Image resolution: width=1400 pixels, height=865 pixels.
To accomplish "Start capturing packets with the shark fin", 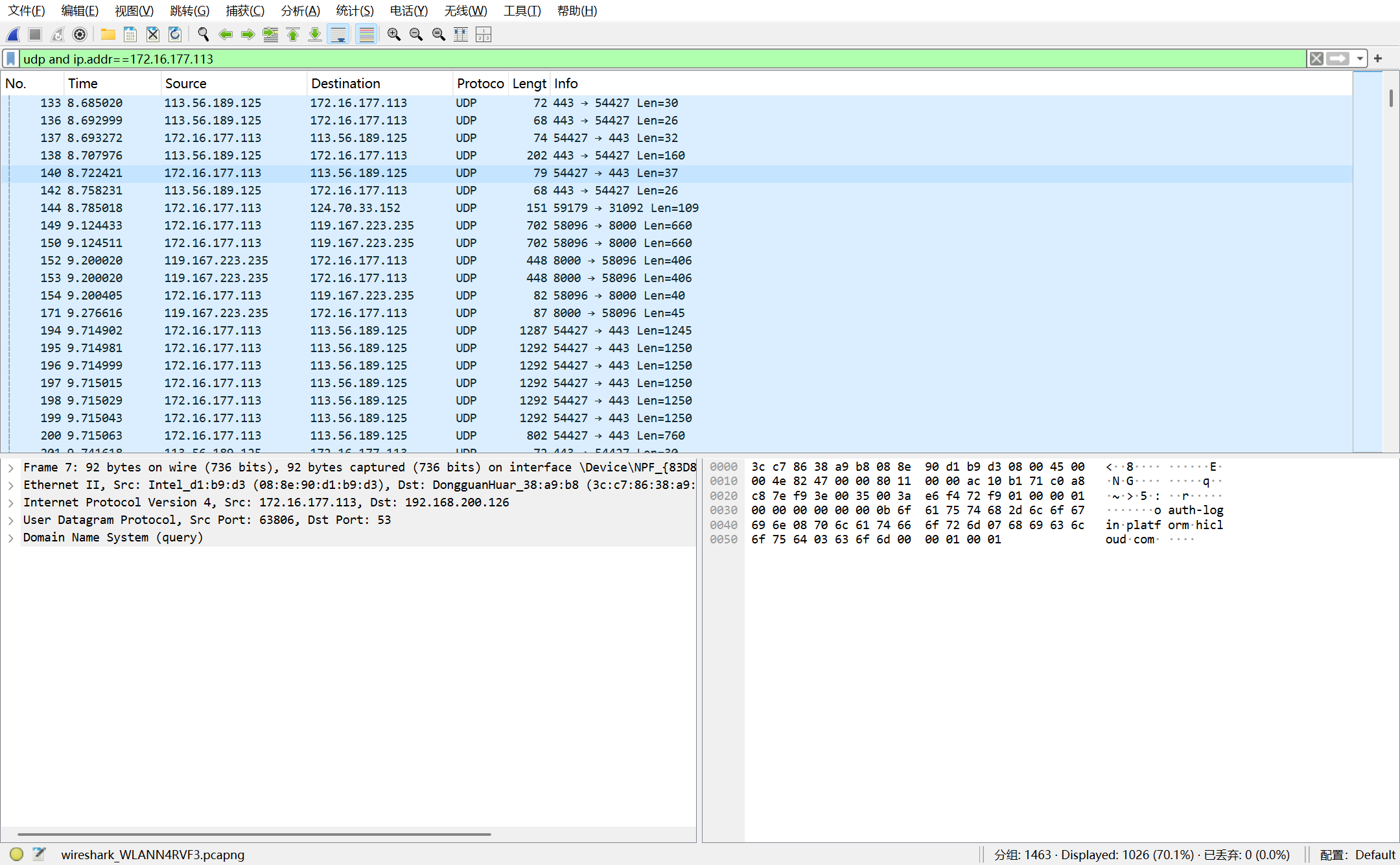I will pos(14,34).
